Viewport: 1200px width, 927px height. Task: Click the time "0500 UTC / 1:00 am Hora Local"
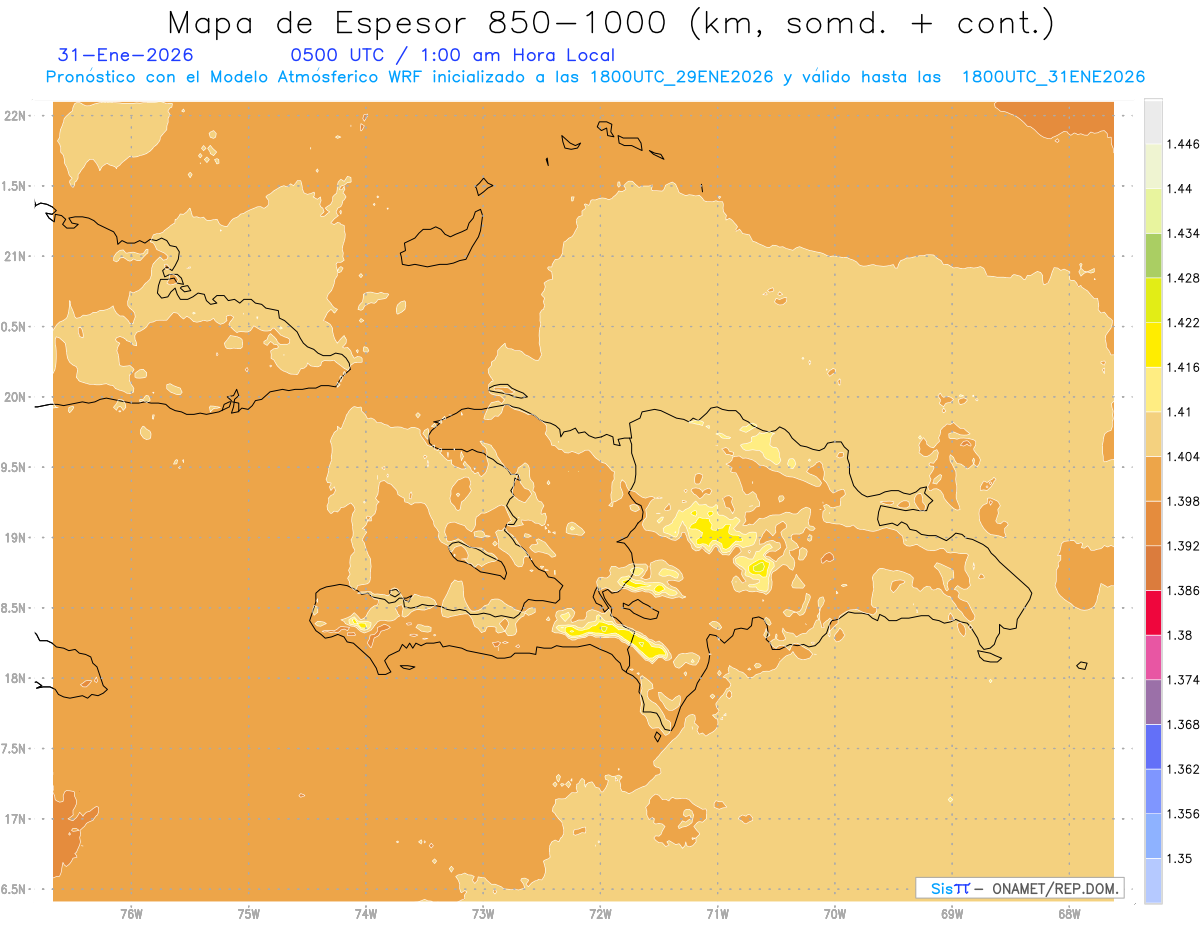click(x=452, y=56)
